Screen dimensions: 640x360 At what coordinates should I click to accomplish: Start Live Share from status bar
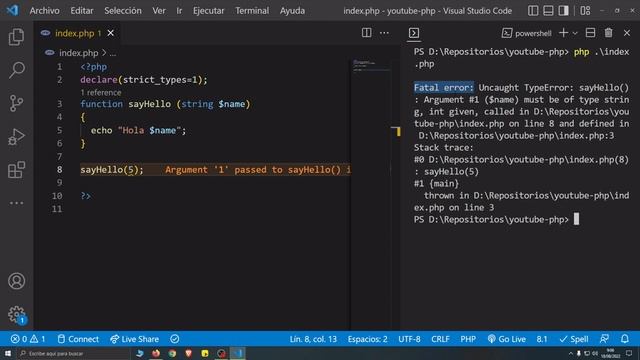[134, 339]
